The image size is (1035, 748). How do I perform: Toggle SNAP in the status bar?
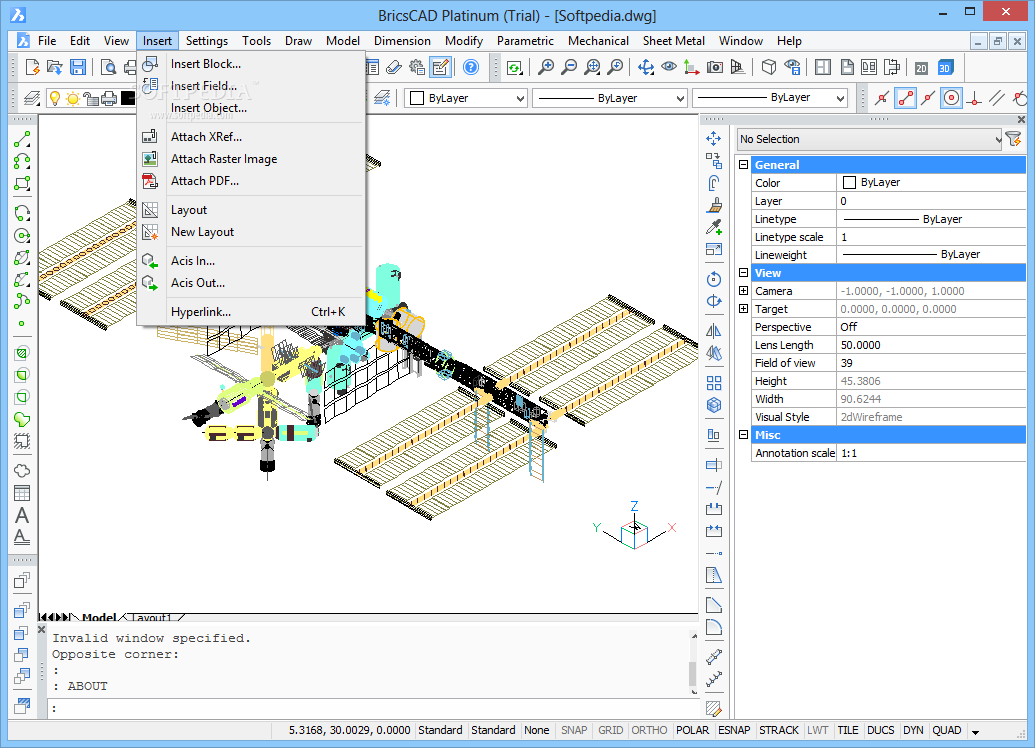[x=574, y=730]
